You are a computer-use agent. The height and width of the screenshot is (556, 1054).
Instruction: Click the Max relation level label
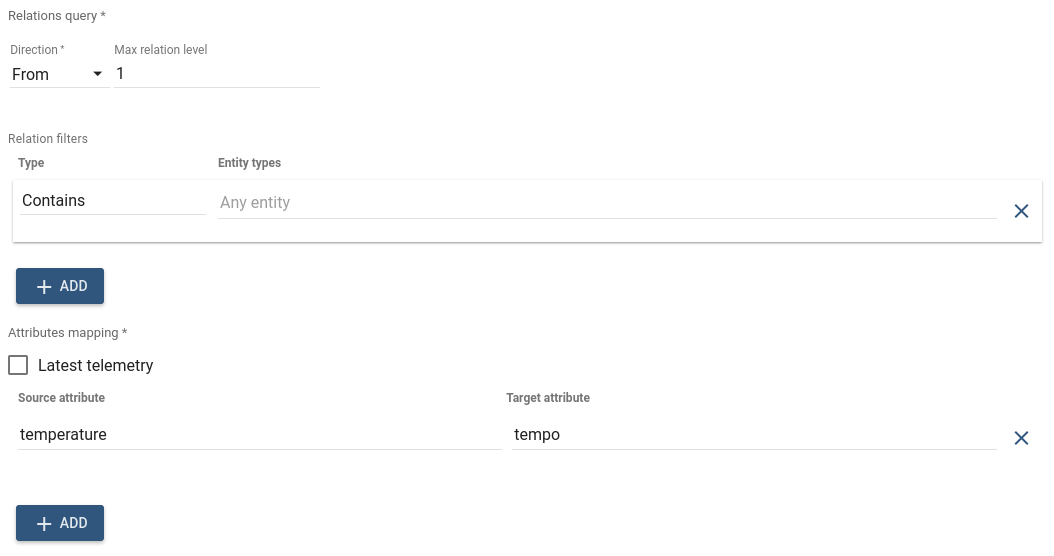click(161, 50)
